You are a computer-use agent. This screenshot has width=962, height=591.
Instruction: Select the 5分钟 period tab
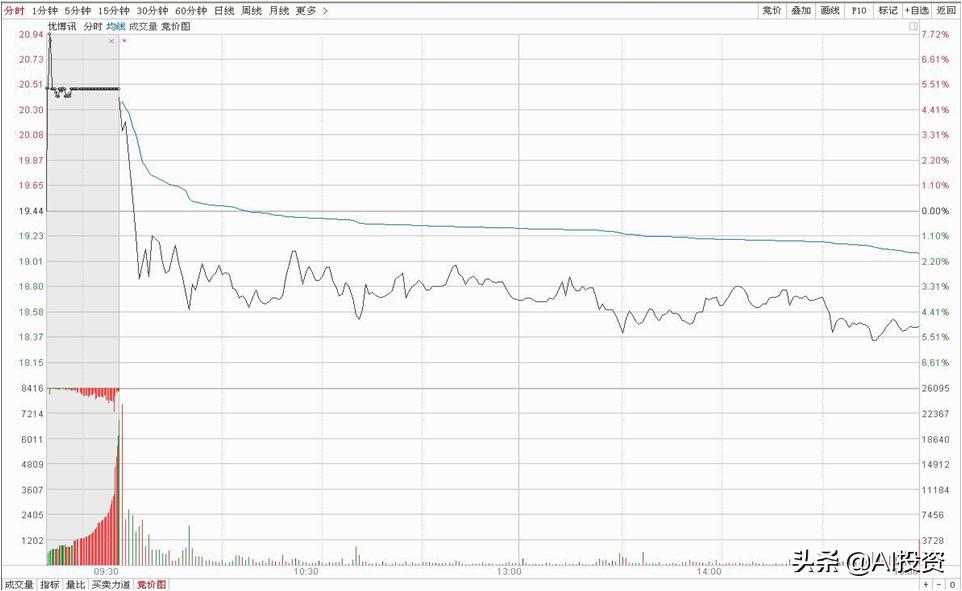point(77,10)
